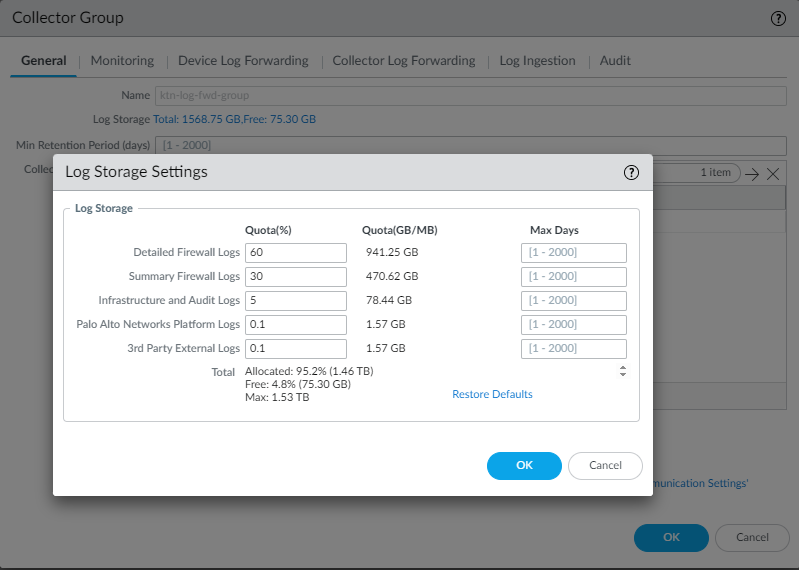
Task: Click Restore Defaults link
Action: (x=492, y=394)
